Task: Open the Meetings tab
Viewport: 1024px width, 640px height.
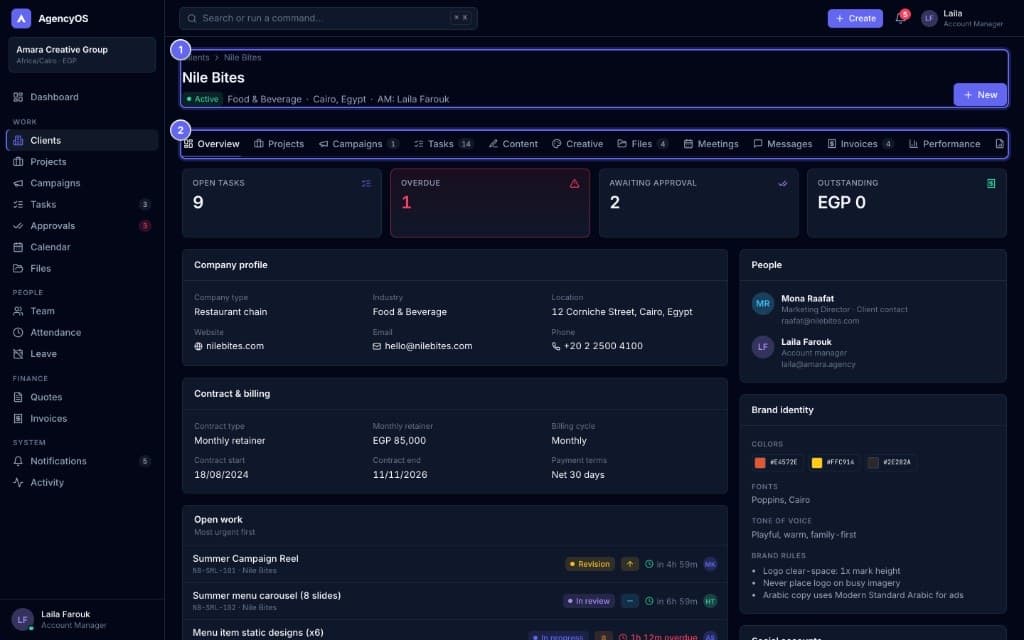Action: click(x=711, y=144)
